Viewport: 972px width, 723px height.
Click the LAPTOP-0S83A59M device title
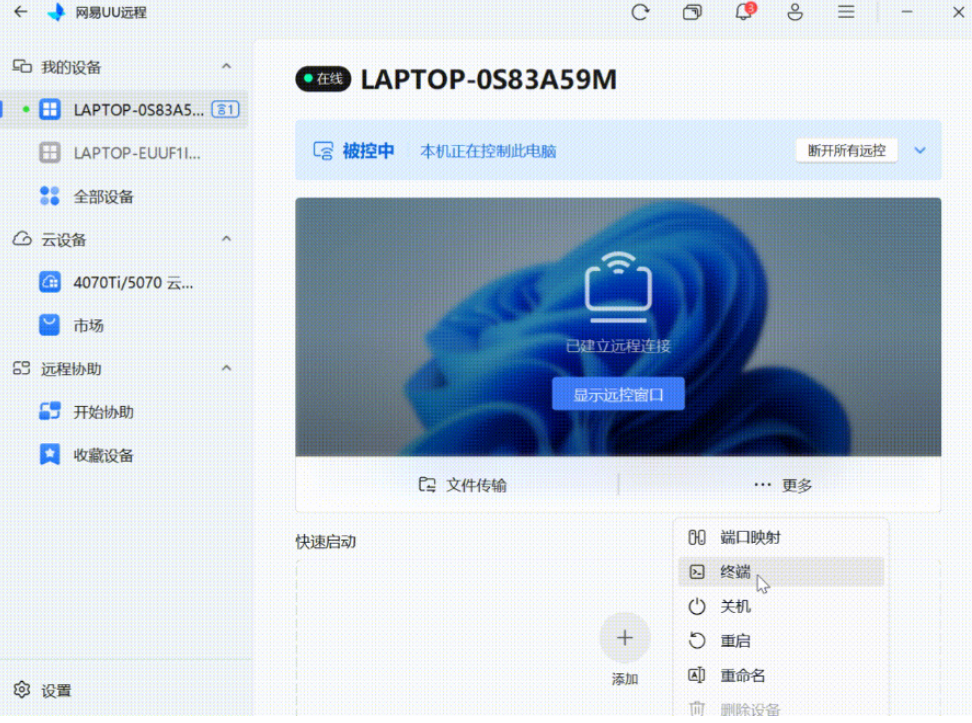pyautogui.click(x=488, y=79)
